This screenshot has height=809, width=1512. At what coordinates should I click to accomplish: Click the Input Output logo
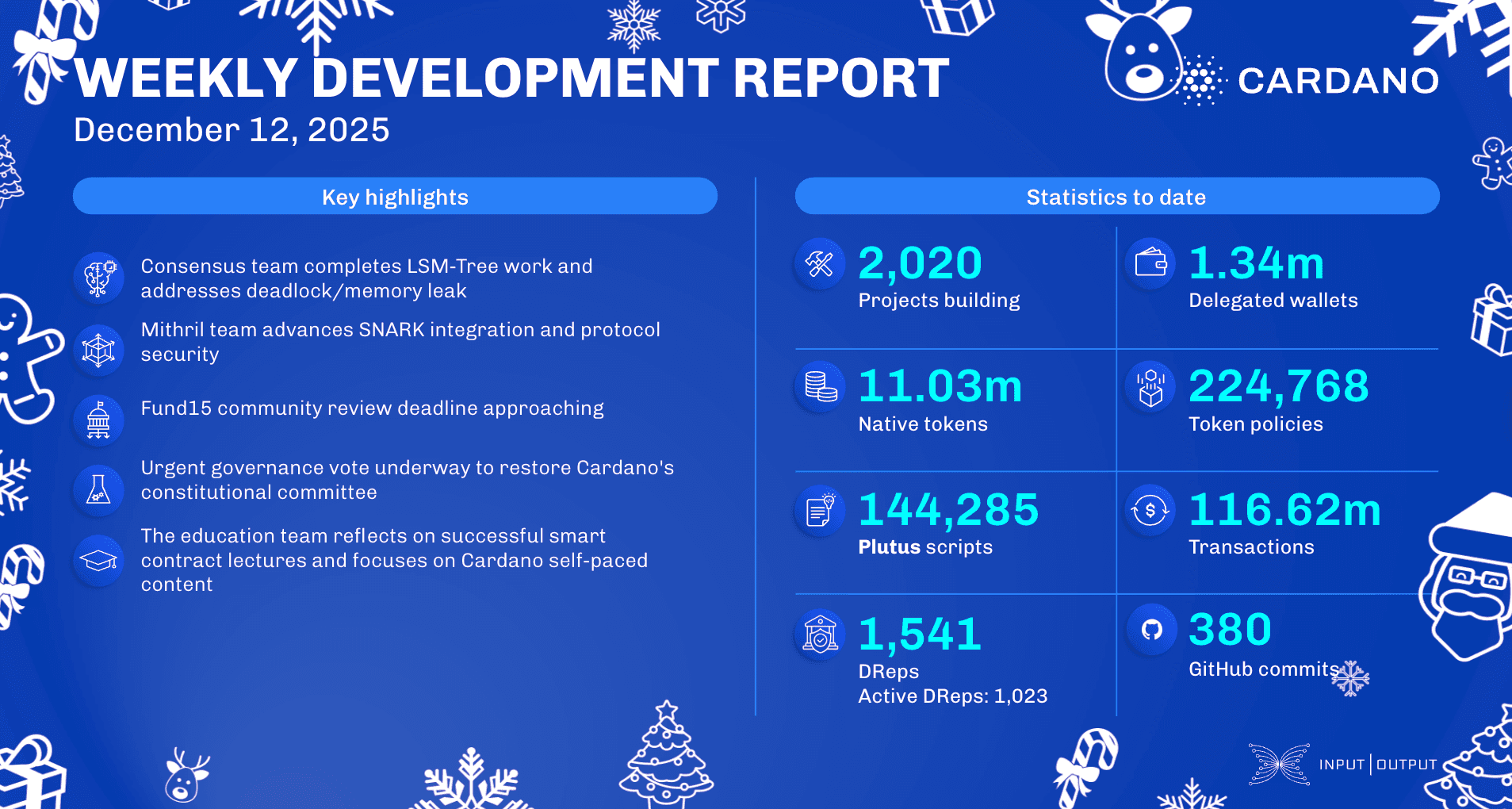[x=1342, y=764]
